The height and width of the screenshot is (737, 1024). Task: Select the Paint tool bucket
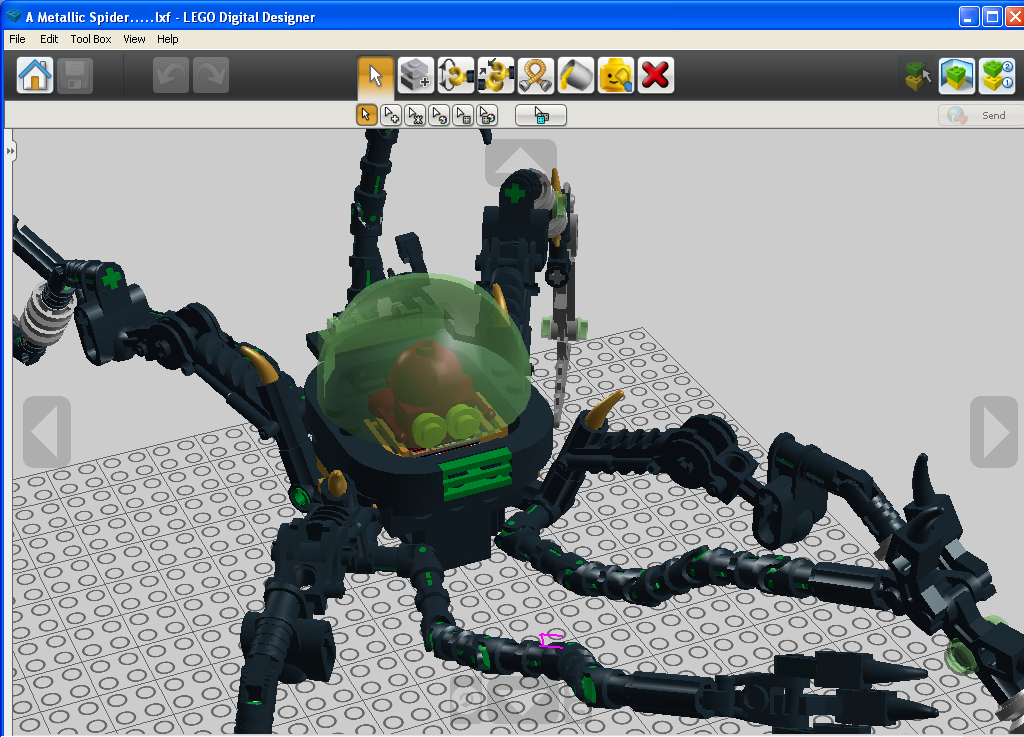575,74
